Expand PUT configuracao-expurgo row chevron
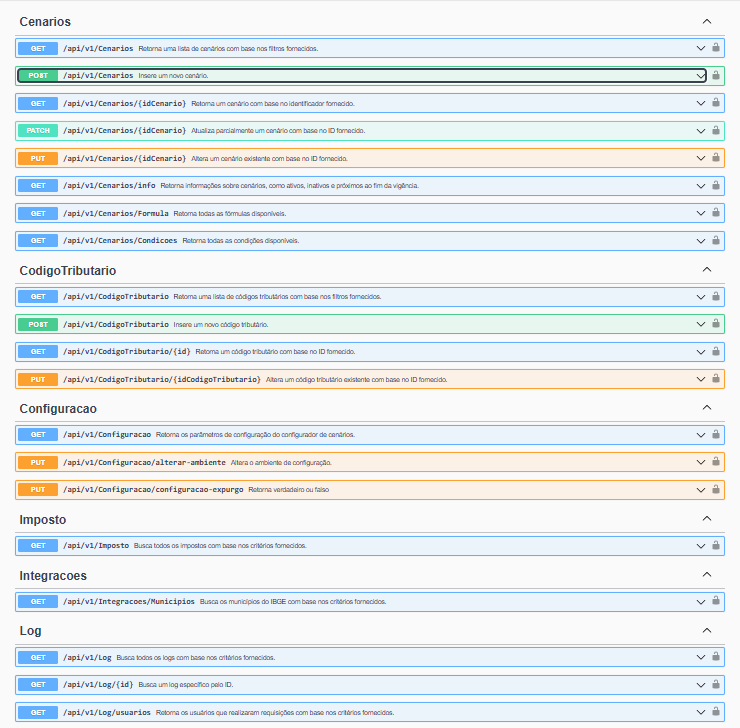The width and height of the screenshot is (740, 728). [x=701, y=490]
